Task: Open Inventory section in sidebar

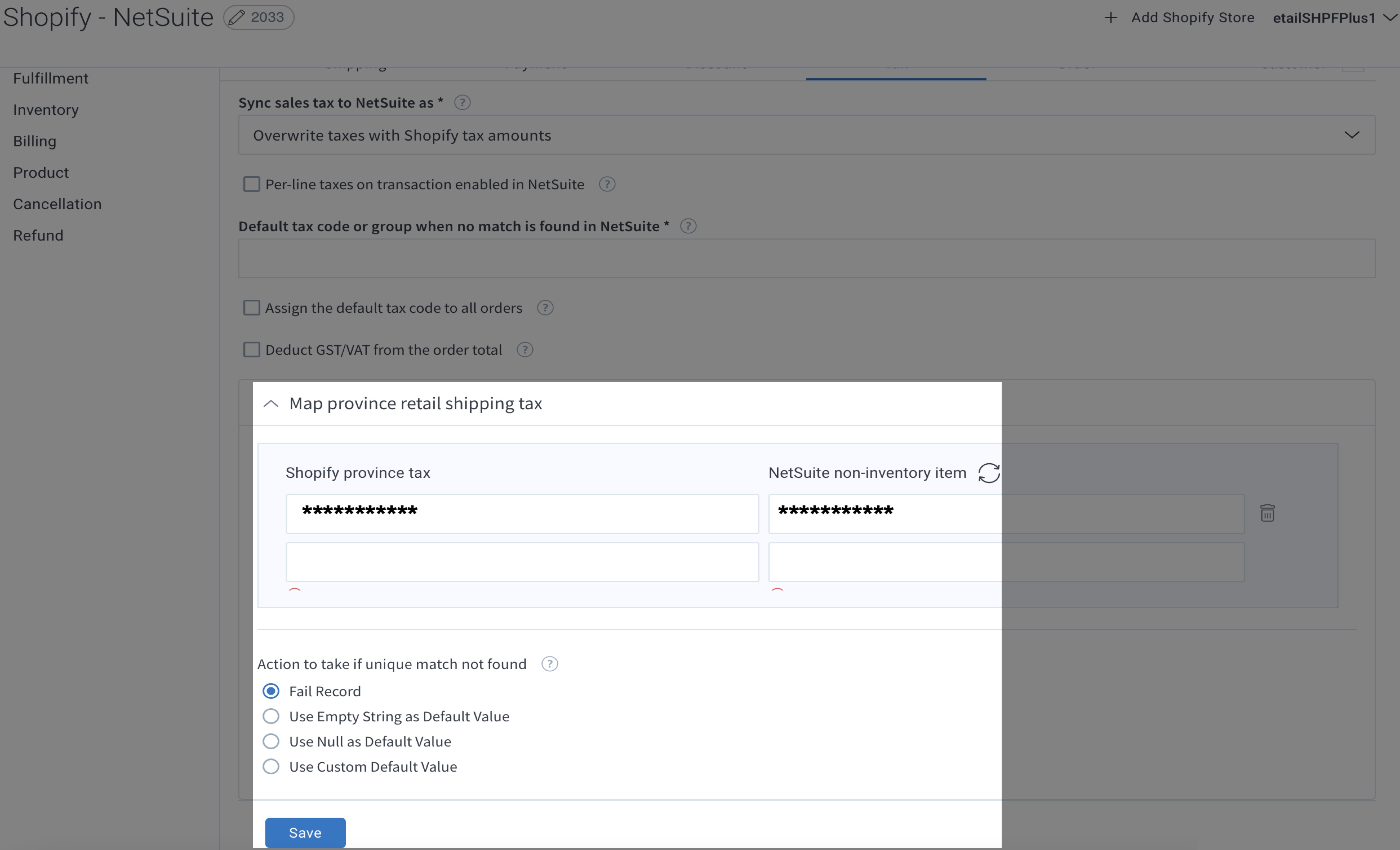Action: [46, 110]
